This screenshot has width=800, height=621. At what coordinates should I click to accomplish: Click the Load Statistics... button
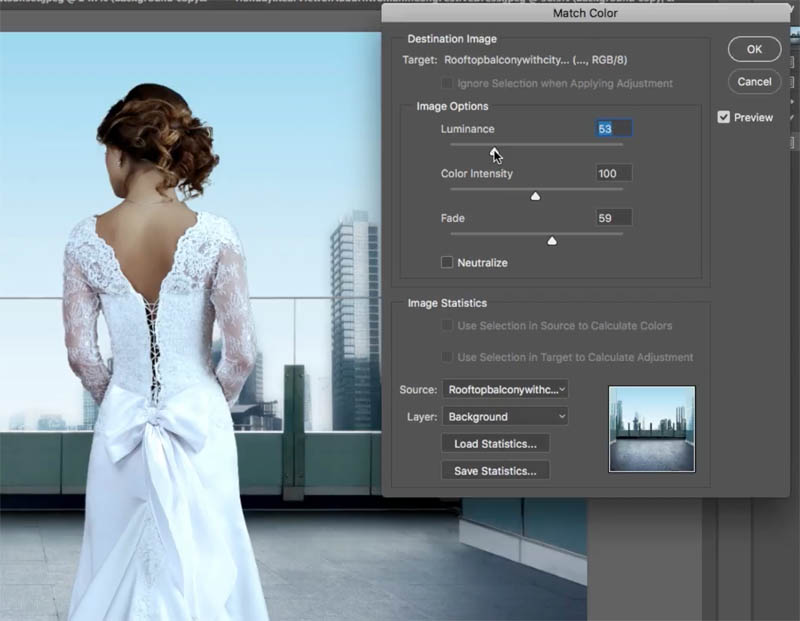click(x=495, y=444)
